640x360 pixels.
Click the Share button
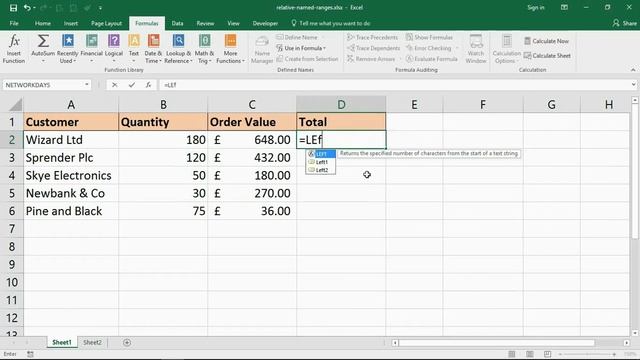(625, 23)
